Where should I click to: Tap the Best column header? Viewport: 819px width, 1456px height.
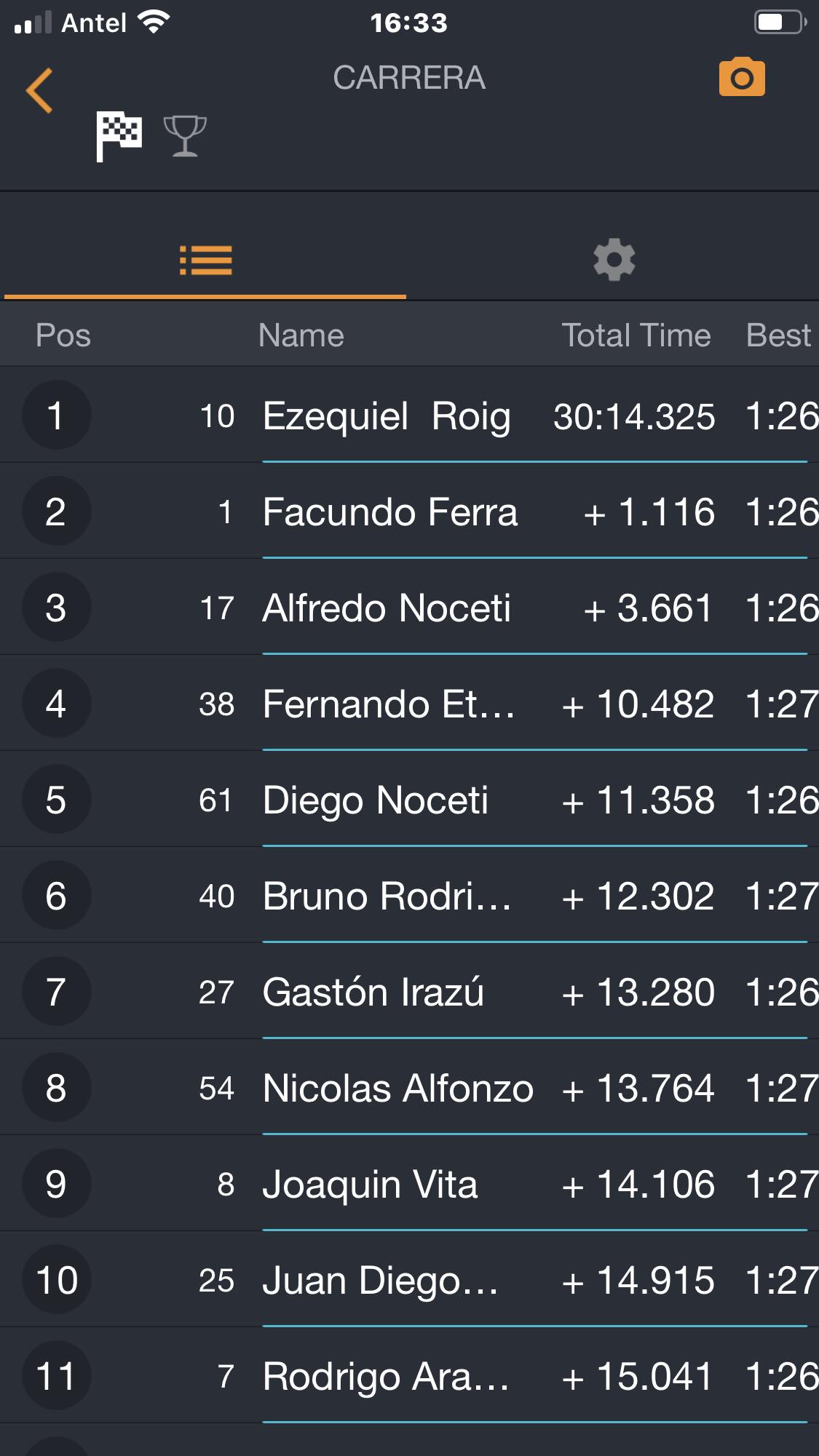click(778, 335)
